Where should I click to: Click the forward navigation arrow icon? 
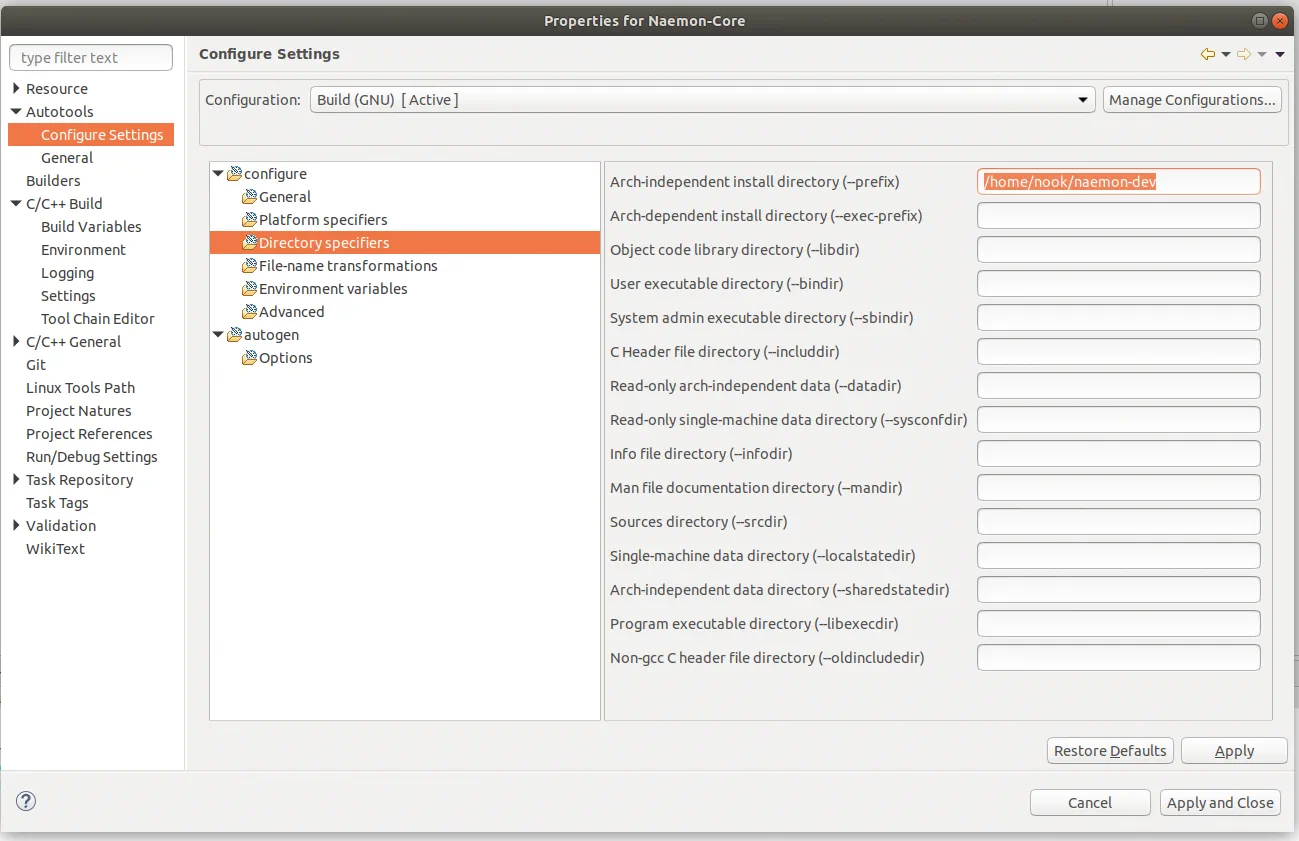[x=1244, y=54]
